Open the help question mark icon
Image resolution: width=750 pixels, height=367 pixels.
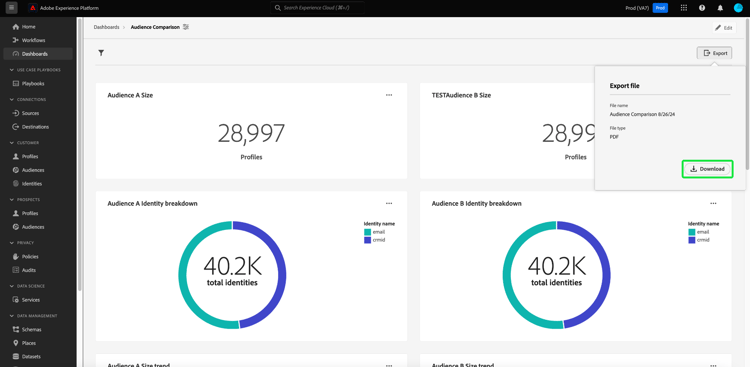tap(702, 8)
